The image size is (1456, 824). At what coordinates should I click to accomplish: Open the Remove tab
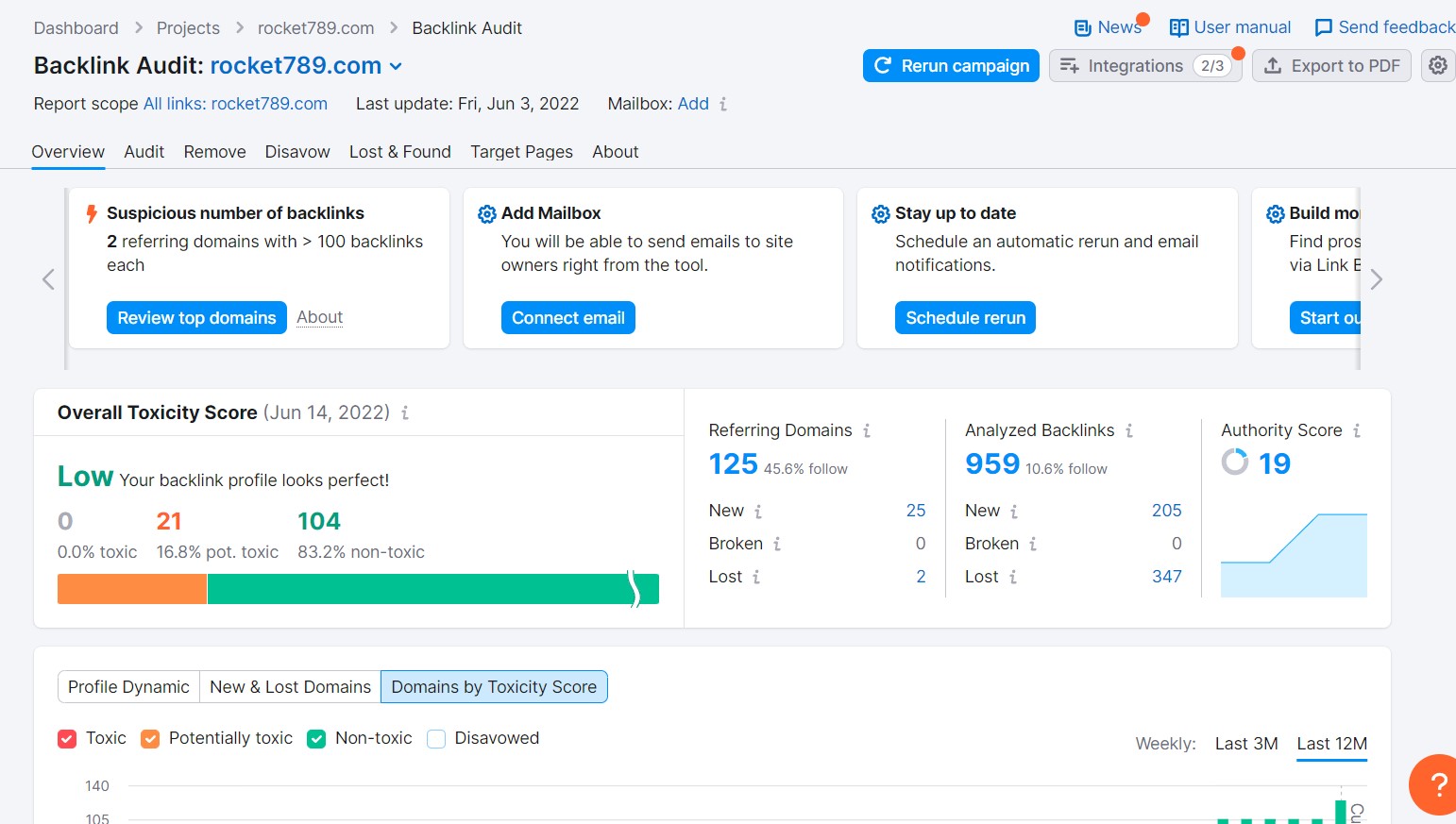215,152
